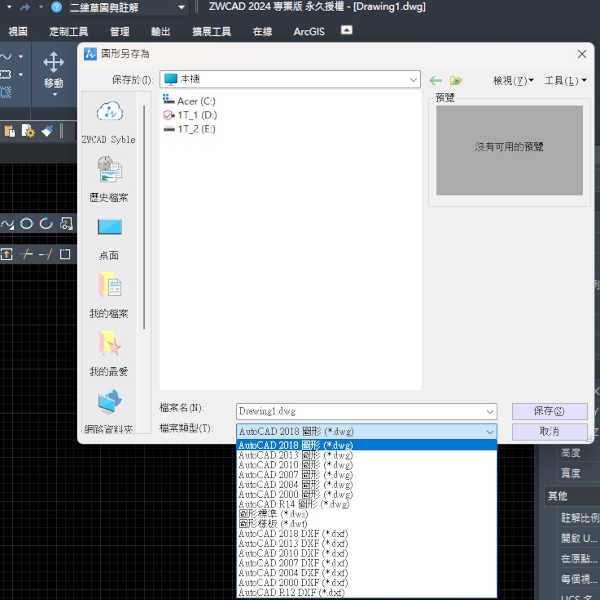Screen dimensions: 600x600
Task: Choose AutoCAD 2018 DXF (*.dxf) option
Action: [x=367, y=533]
